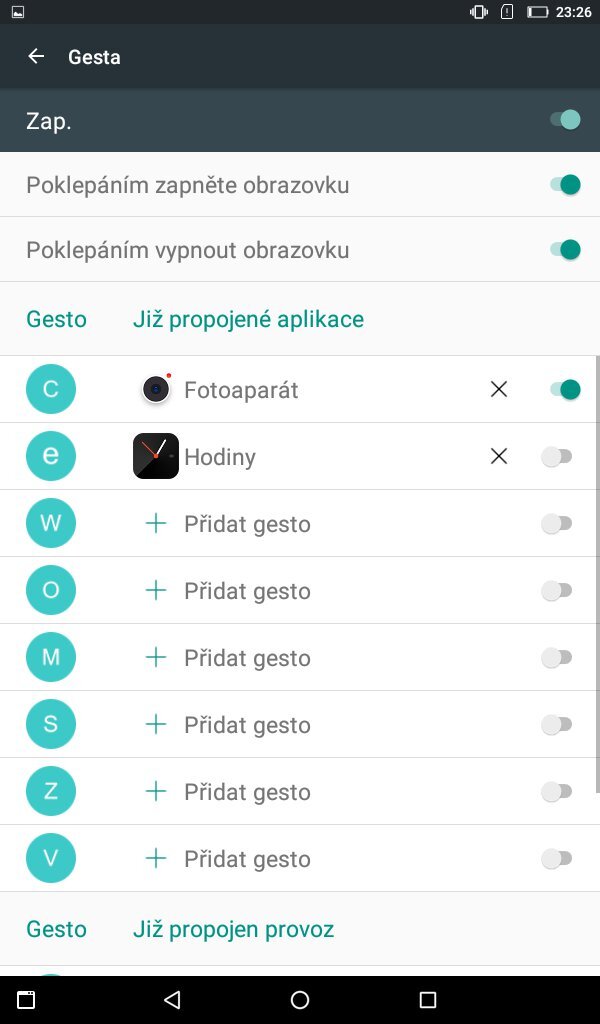Enable the Hodiny gesture switch
600x1024 pixels.
pyautogui.click(x=557, y=456)
